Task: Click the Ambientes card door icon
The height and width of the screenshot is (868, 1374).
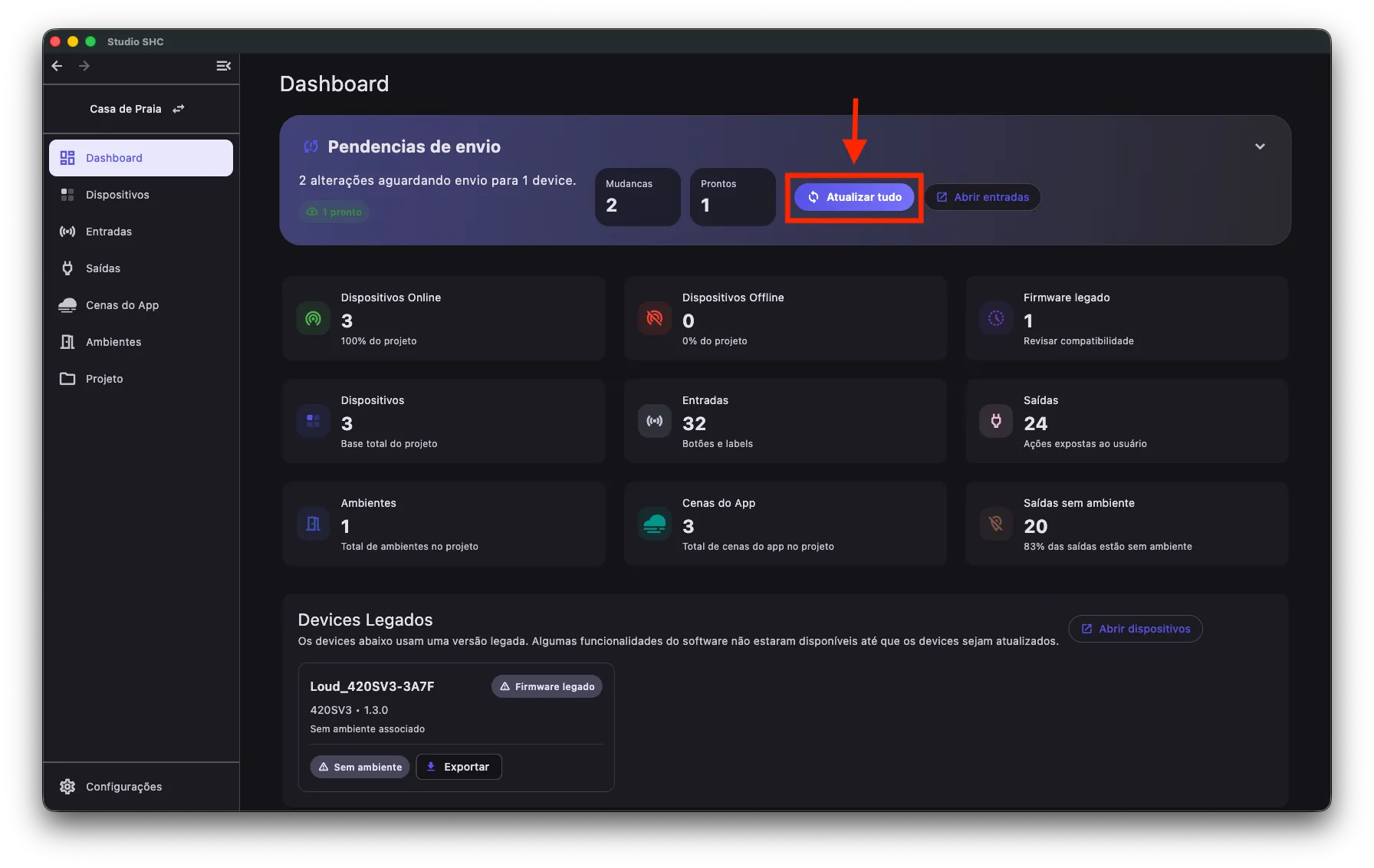Action: tap(313, 524)
